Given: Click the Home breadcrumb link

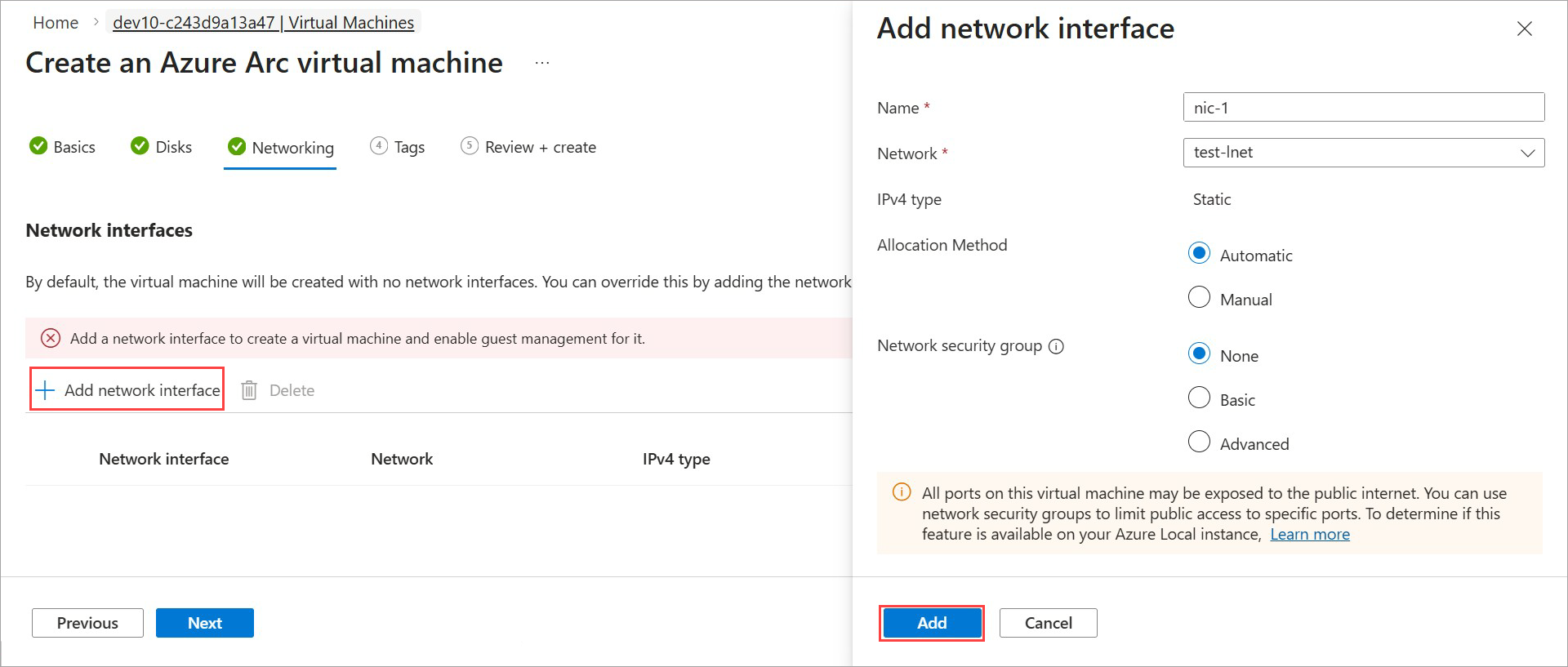Looking at the screenshot, I should pyautogui.click(x=56, y=23).
